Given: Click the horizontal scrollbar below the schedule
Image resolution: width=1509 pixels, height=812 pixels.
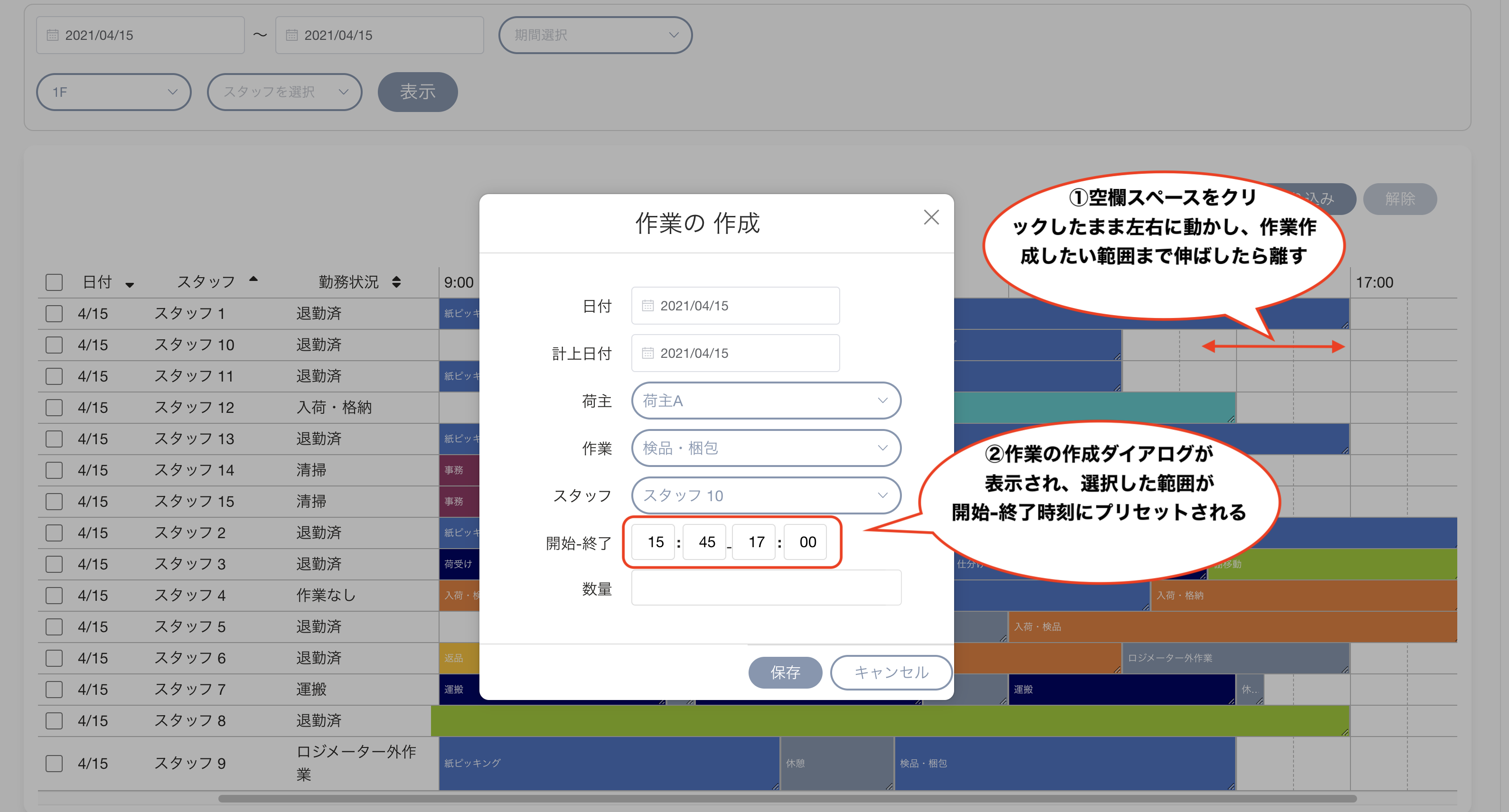Looking at the screenshot, I should tap(787, 799).
